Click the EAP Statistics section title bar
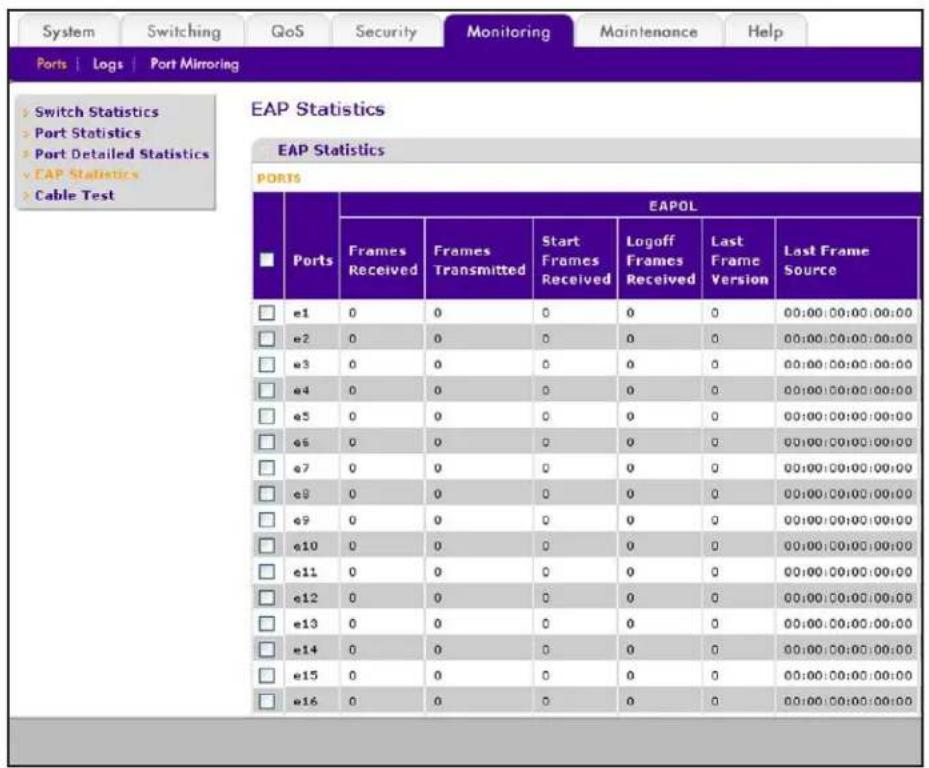Image resolution: width=929 pixels, height=768 pixels. click(587, 151)
